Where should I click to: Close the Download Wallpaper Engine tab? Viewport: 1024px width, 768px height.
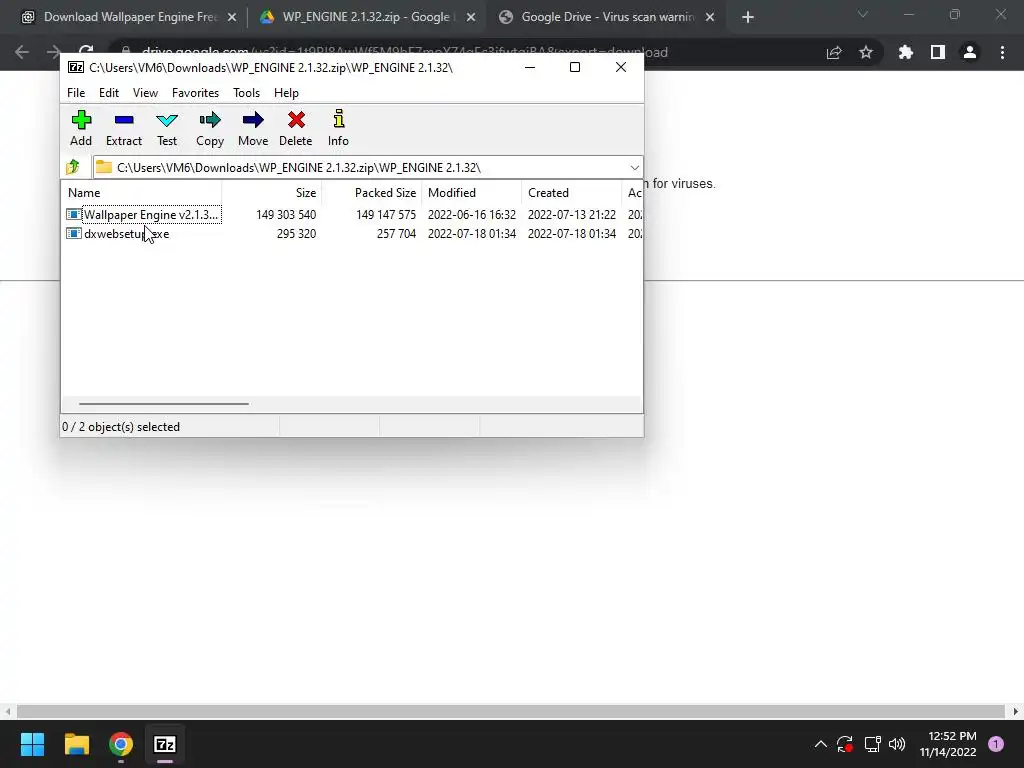[x=232, y=18]
